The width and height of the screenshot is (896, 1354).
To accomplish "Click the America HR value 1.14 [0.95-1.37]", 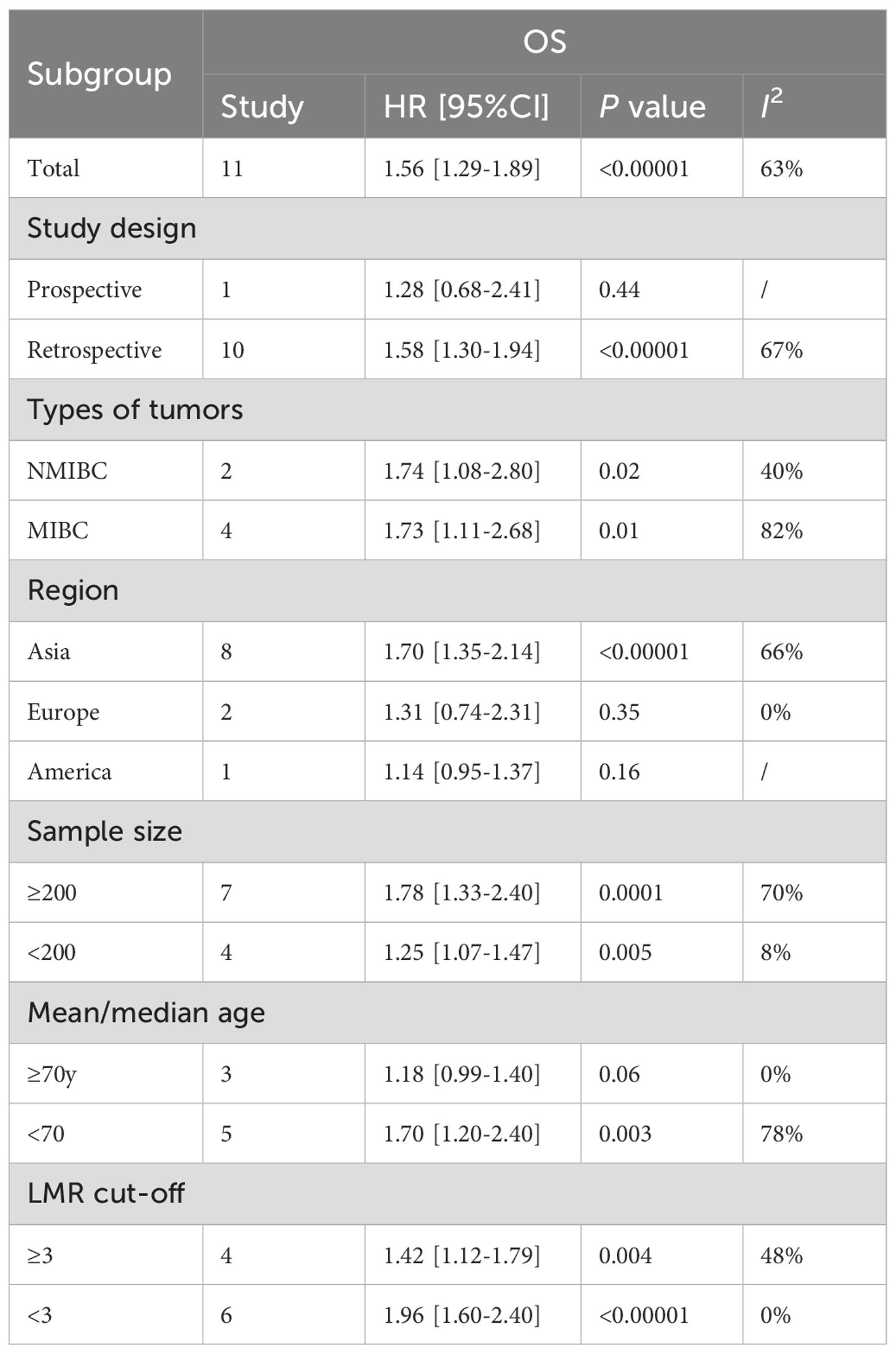I will click(x=462, y=772).
